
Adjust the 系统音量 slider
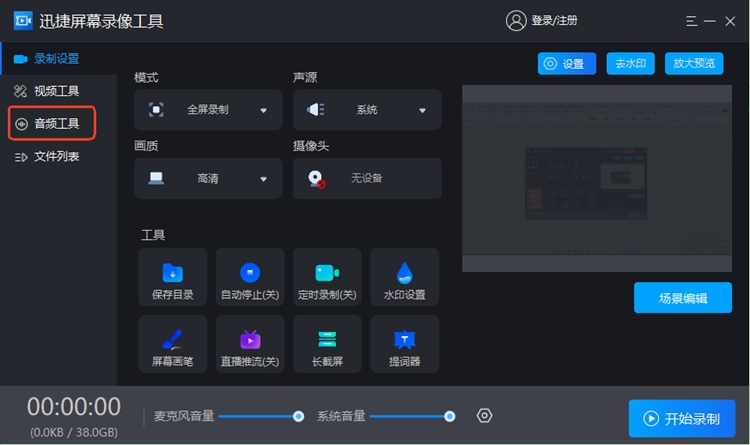[x=412, y=416]
